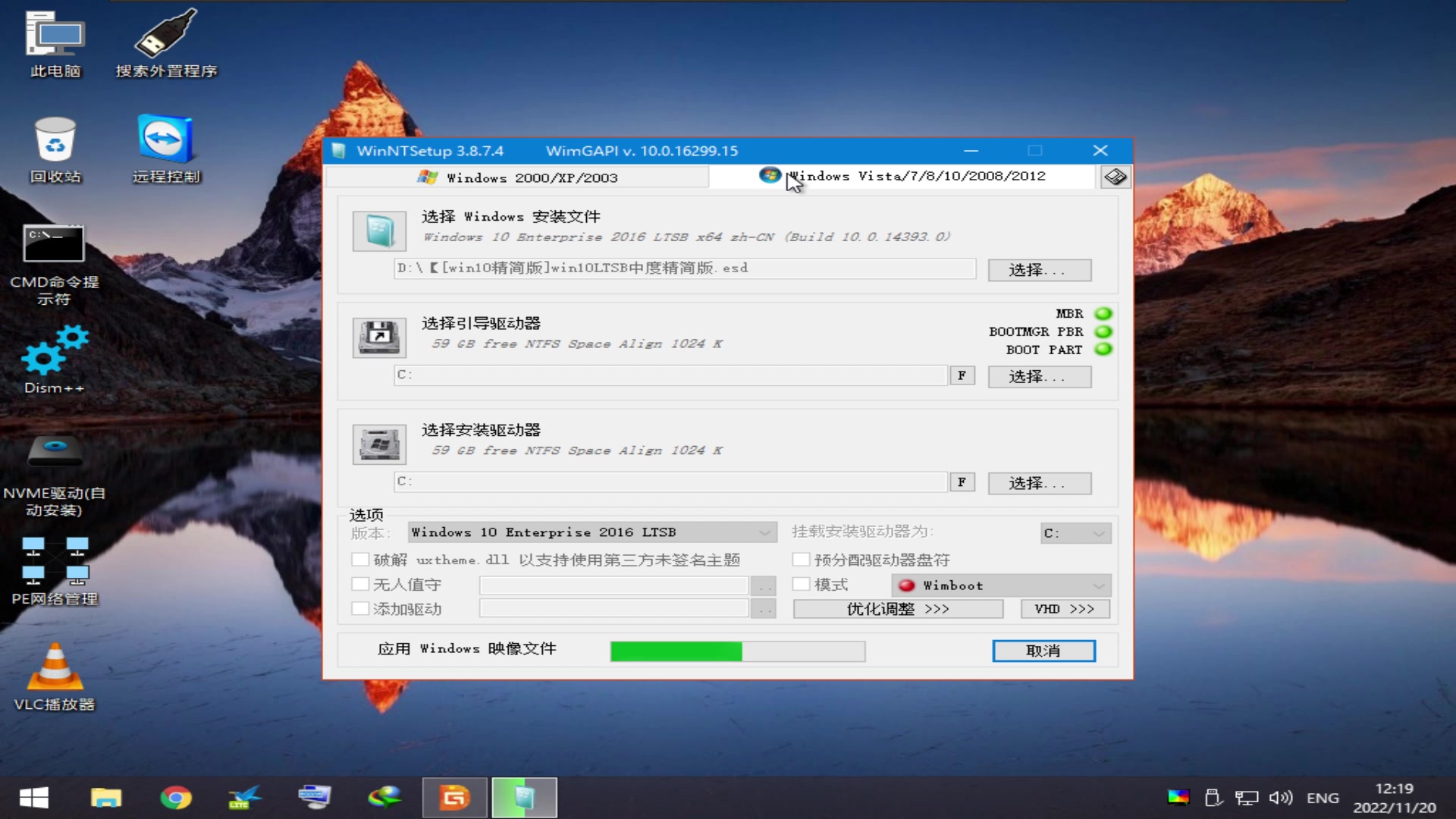Click 选择 for boot drive
This screenshot has height=819, width=1456.
click(x=1039, y=377)
